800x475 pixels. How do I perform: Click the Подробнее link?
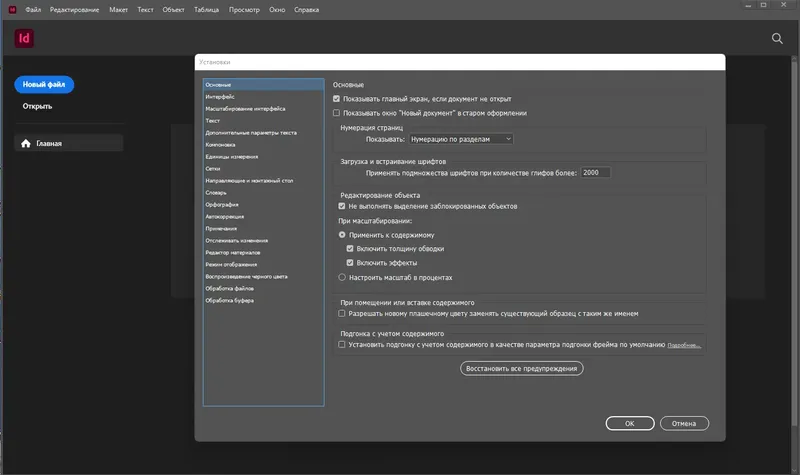coord(684,345)
